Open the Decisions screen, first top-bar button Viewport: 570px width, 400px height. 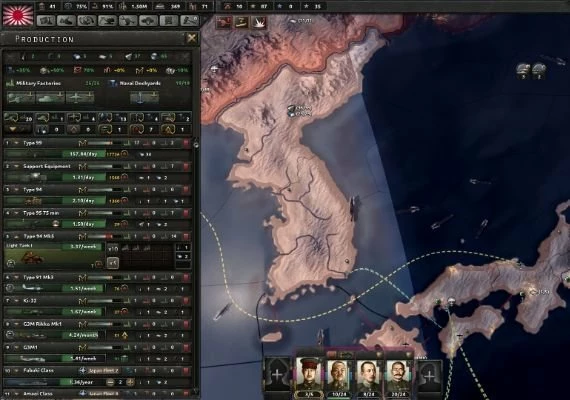click(x=46, y=20)
